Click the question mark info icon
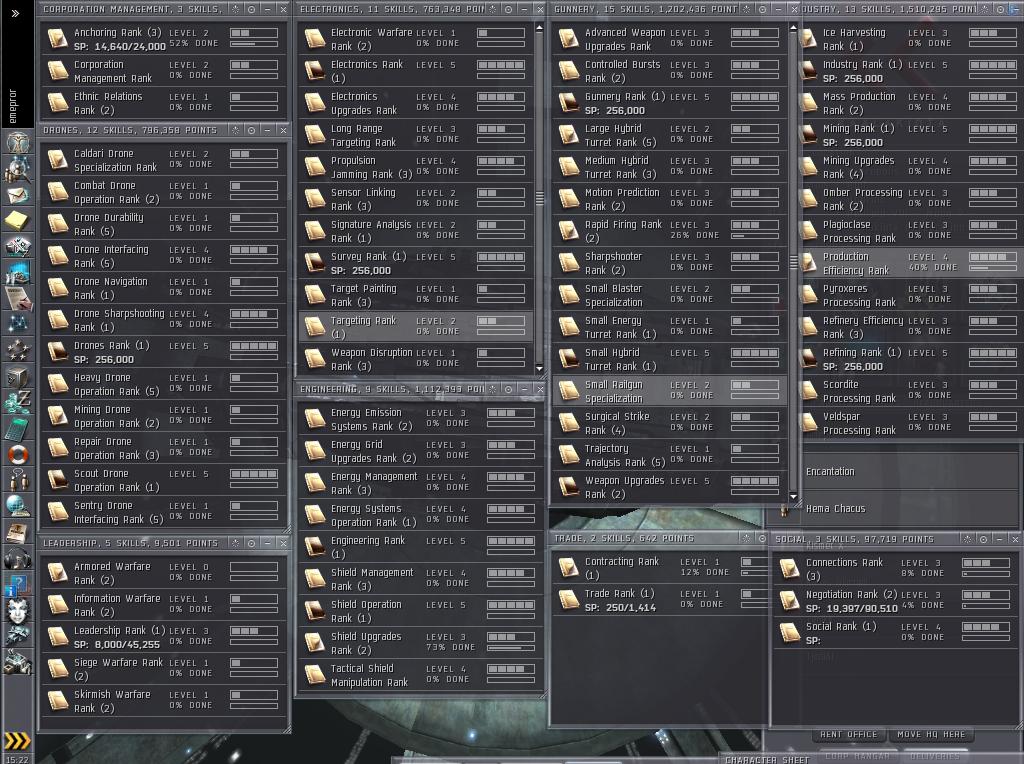This screenshot has height=764, width=1024. pos(18,584)
